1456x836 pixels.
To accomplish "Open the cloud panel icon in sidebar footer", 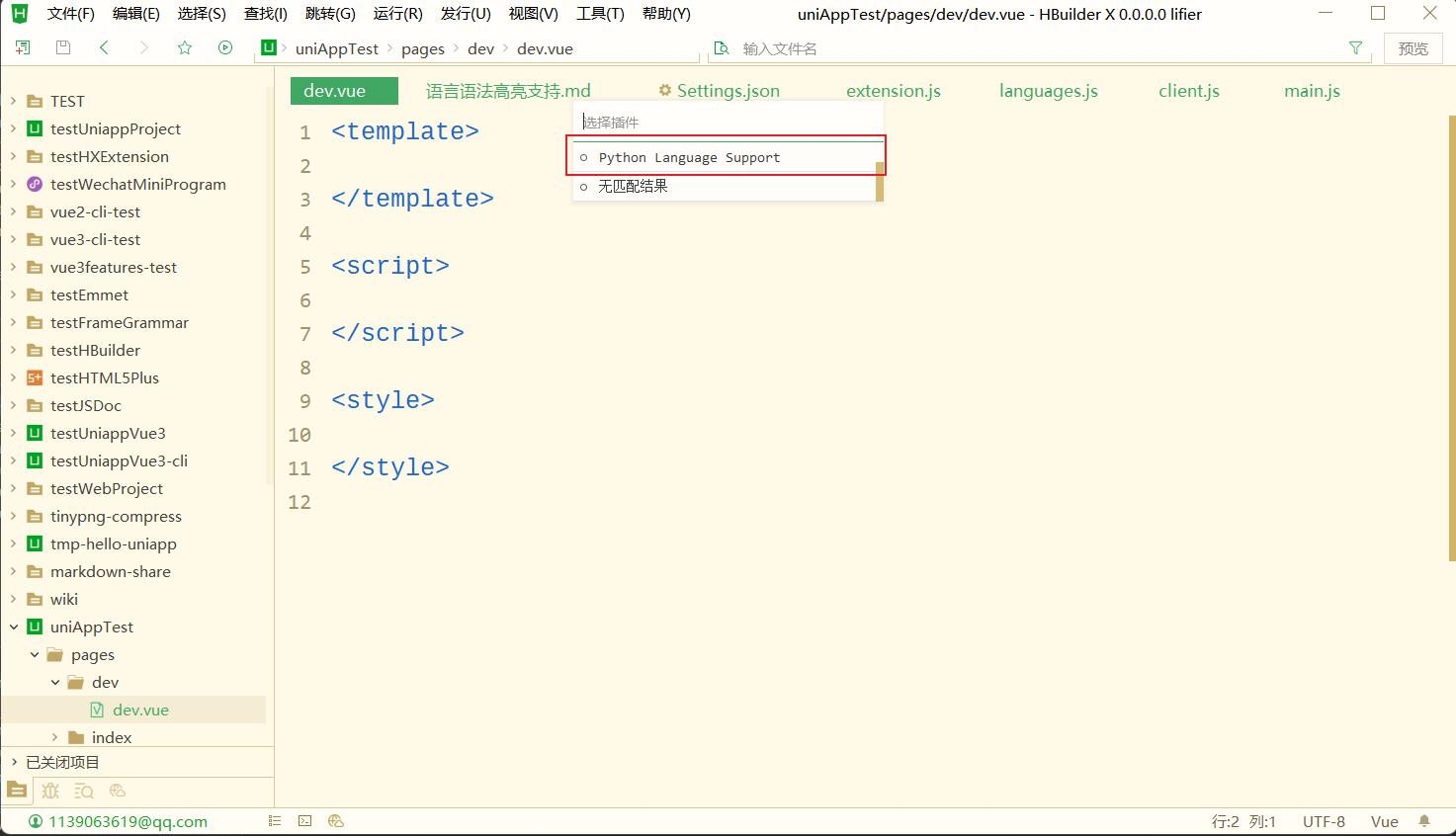I will pyautogui.click(x=118, y=791).
